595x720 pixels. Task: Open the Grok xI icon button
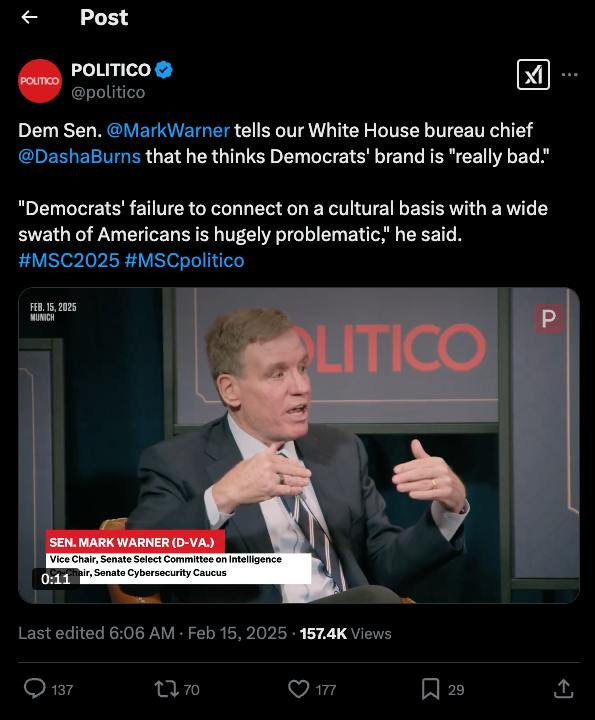click(x=533, y=74)
